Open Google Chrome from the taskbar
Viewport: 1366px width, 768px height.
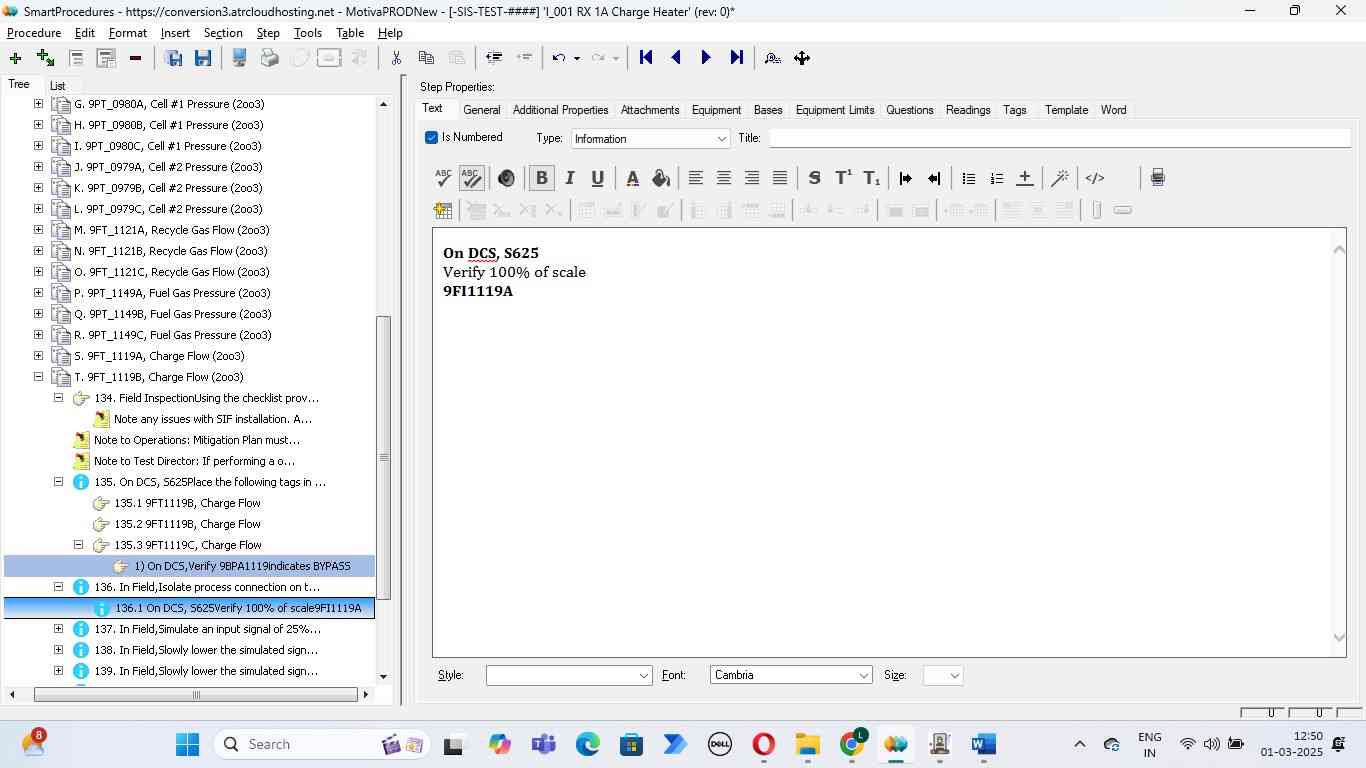point(852,745)
